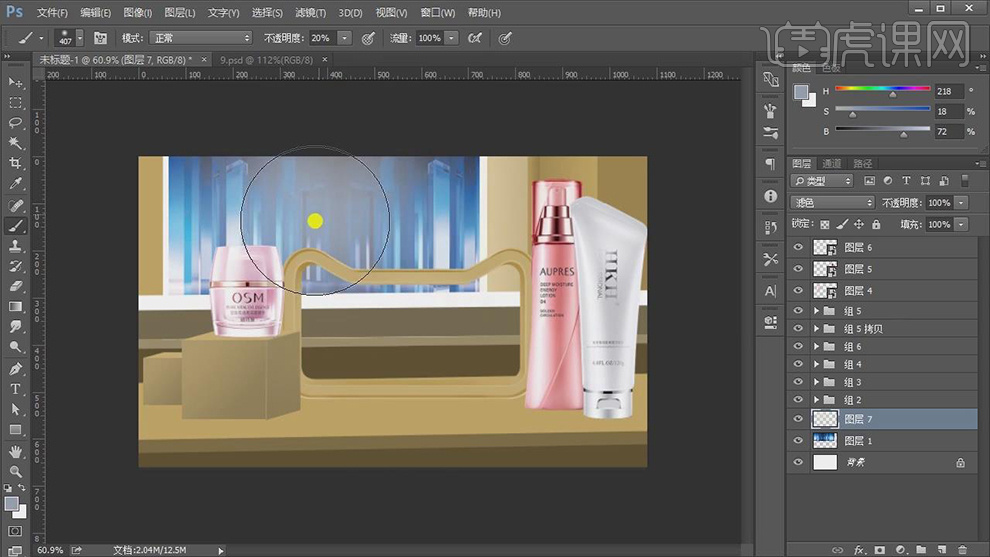Hide the 组 3 group eye icon
This screenshot has height=557, width=990.
(x=798, y=382)
